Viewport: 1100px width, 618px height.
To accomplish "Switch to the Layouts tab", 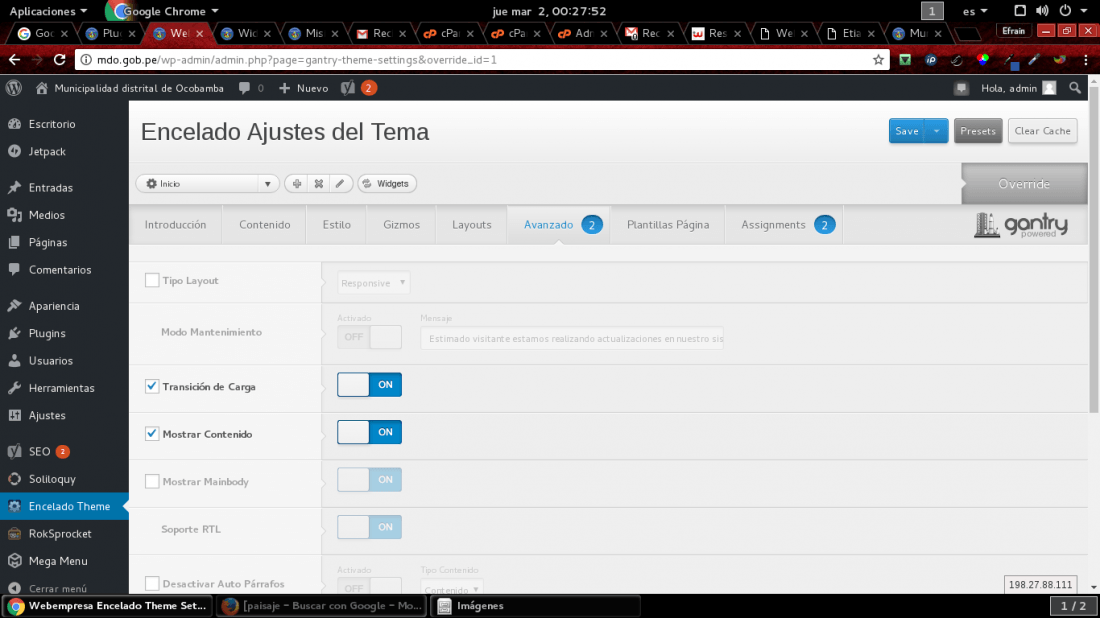I will click(471, 224).
